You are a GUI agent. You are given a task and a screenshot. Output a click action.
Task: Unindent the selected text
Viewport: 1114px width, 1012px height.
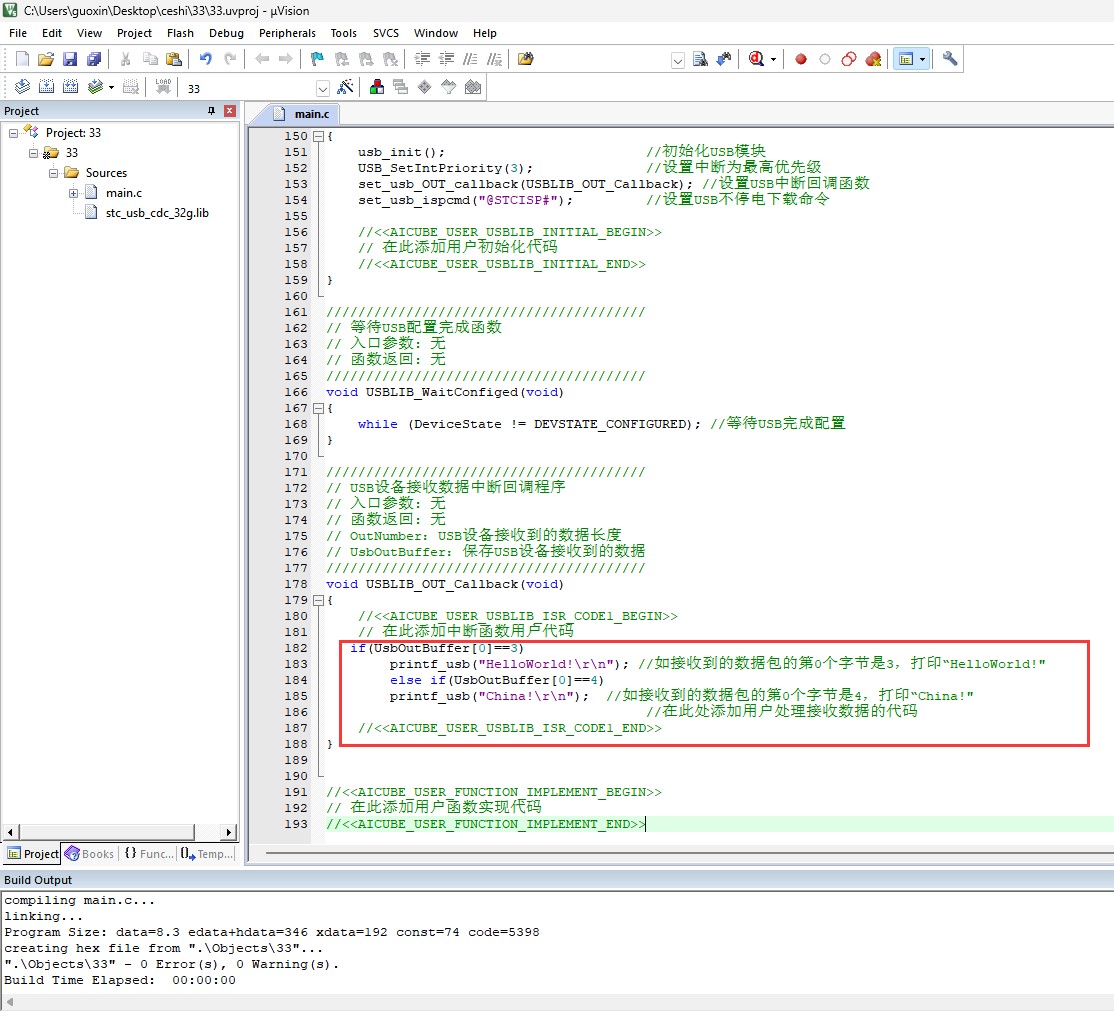point(446,59)
